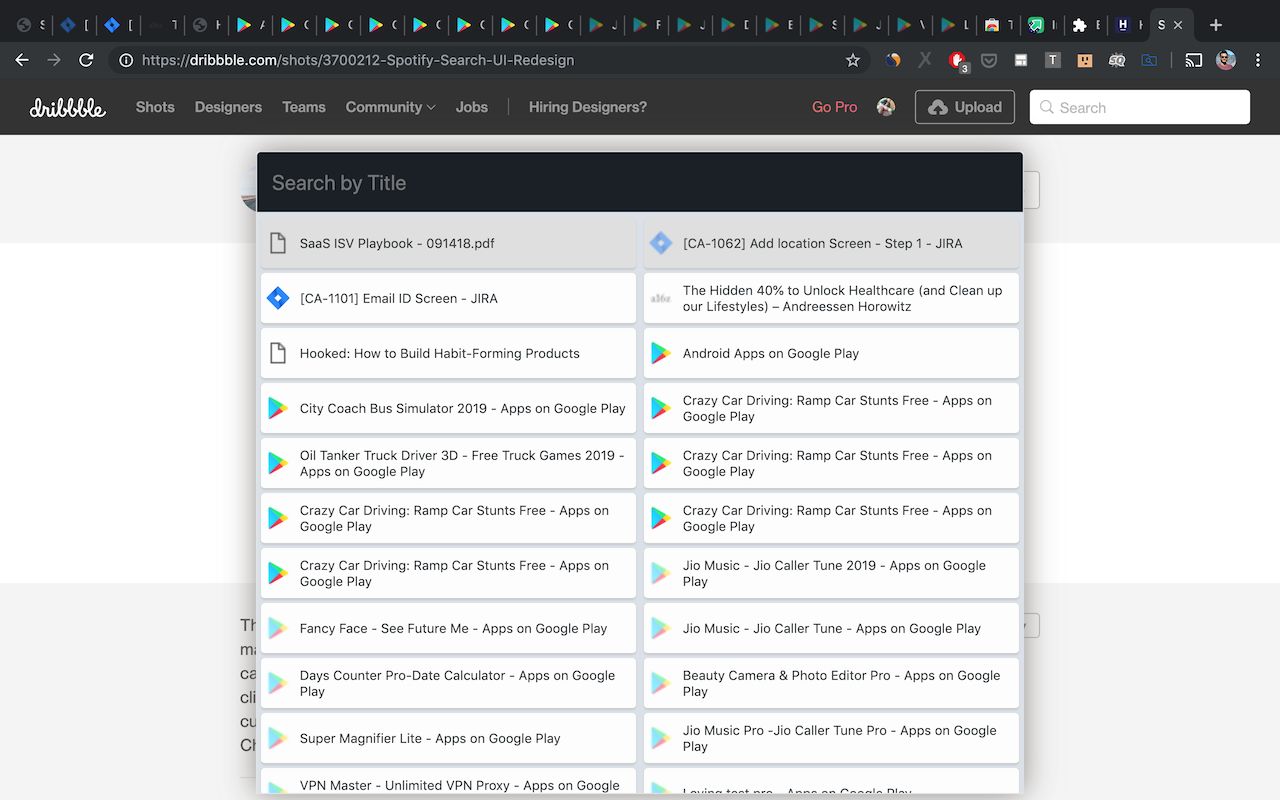Click the Go Pro link

coord(834,107)
